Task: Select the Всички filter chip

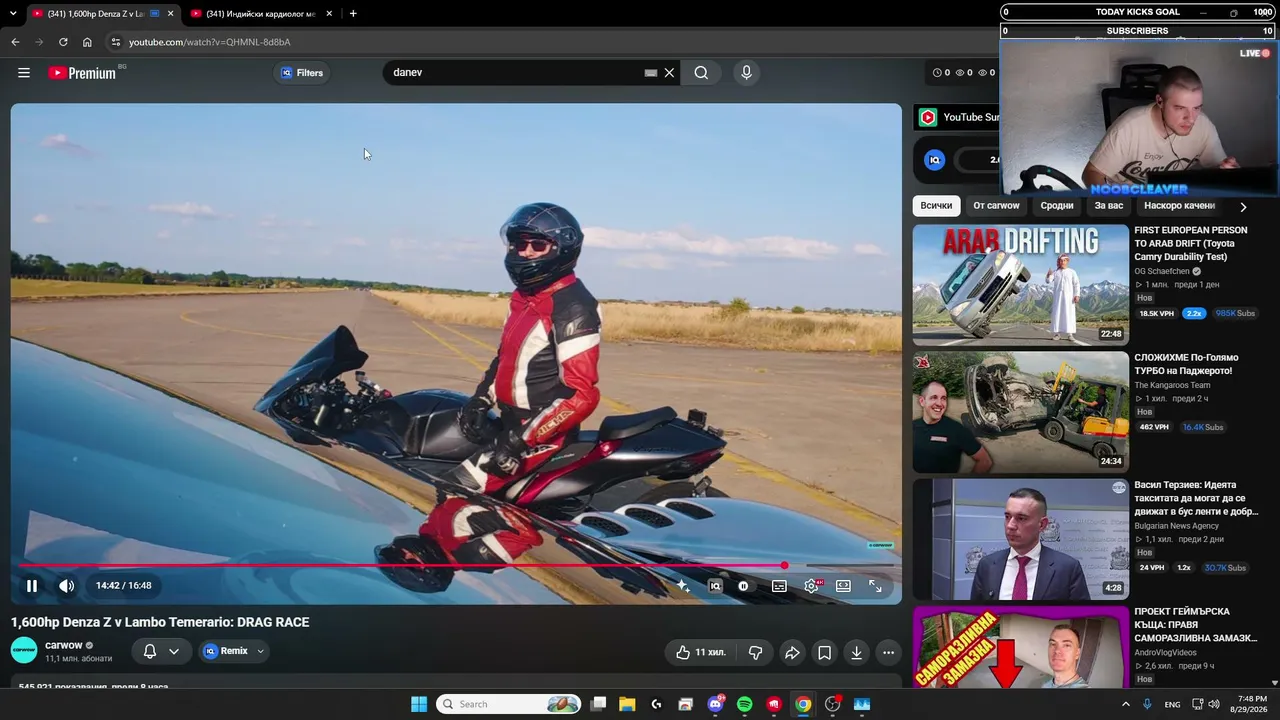Action: (936, 206)
